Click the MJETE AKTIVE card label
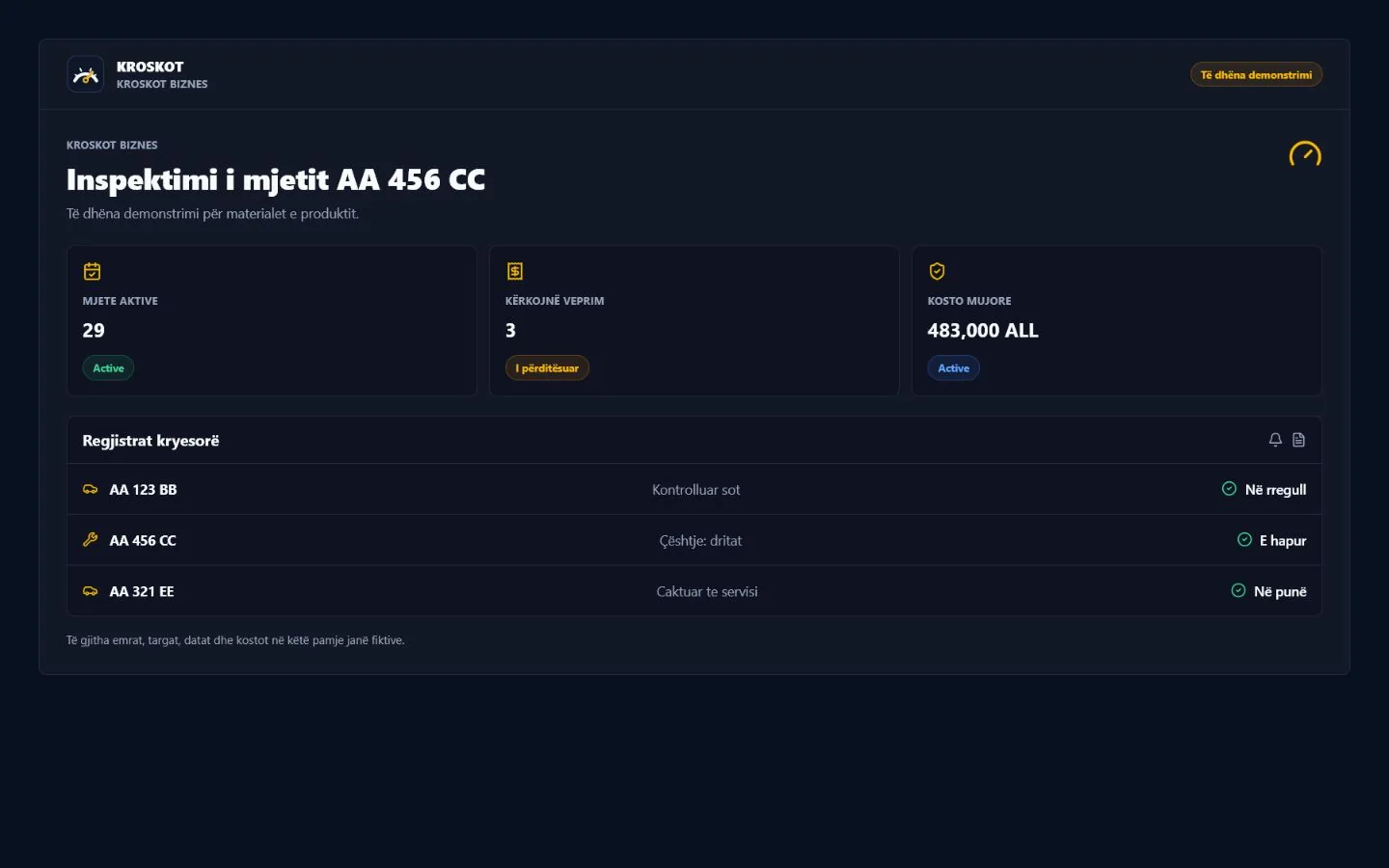Viewport: 1389px width, 868px height. point(121,301)
